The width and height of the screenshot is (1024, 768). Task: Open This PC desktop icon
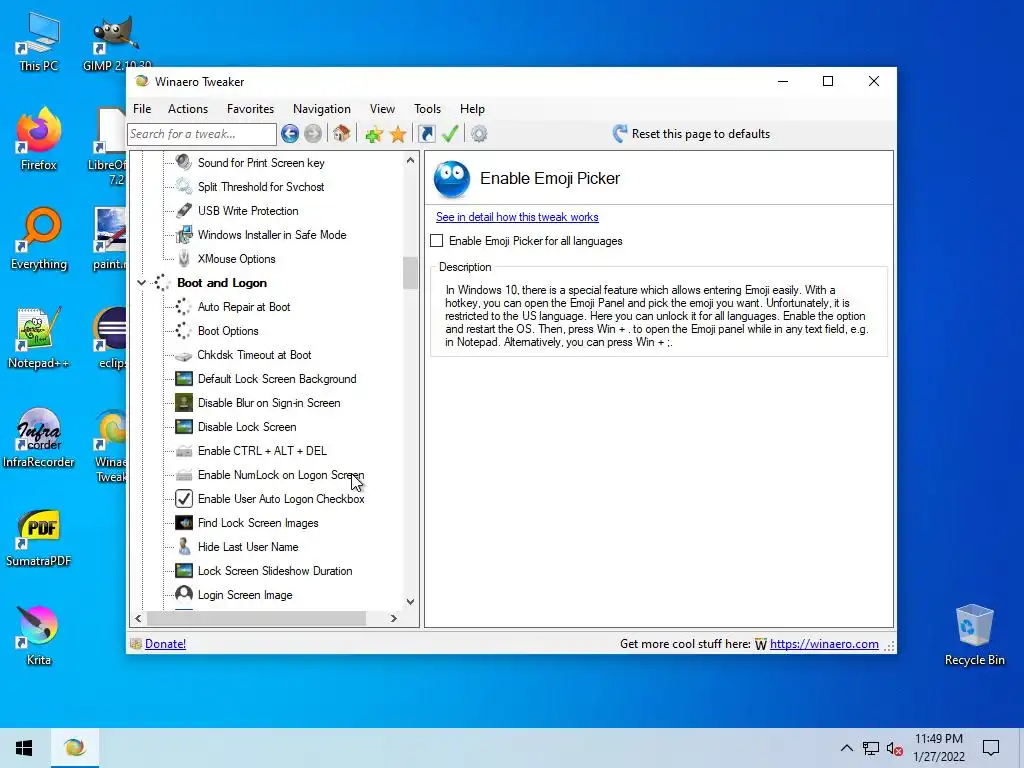coord(39,41)
